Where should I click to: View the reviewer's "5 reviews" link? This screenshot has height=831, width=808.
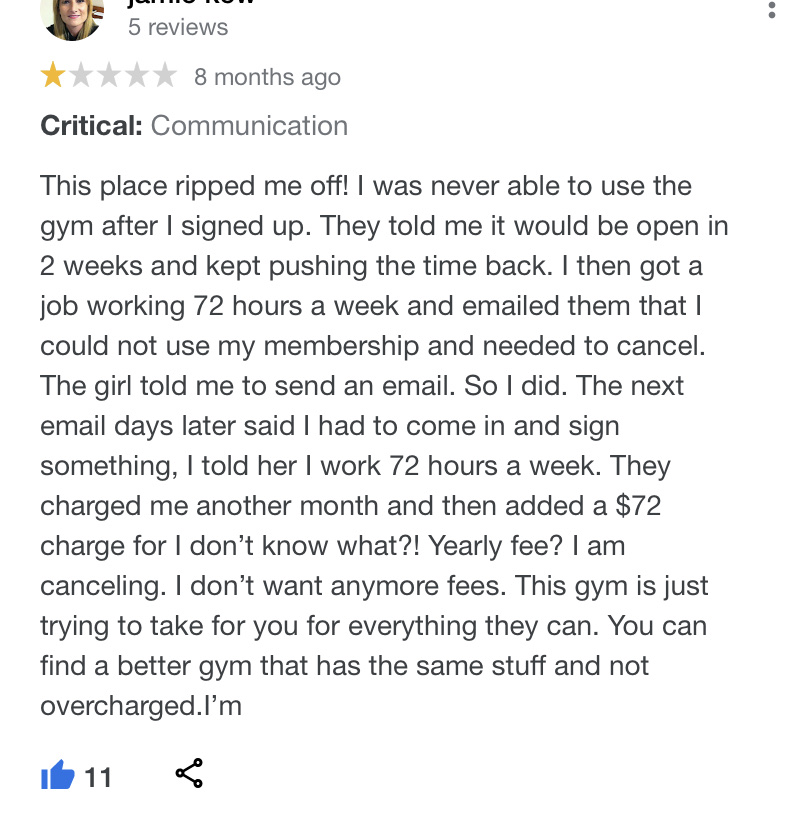(x=178, y=27)
